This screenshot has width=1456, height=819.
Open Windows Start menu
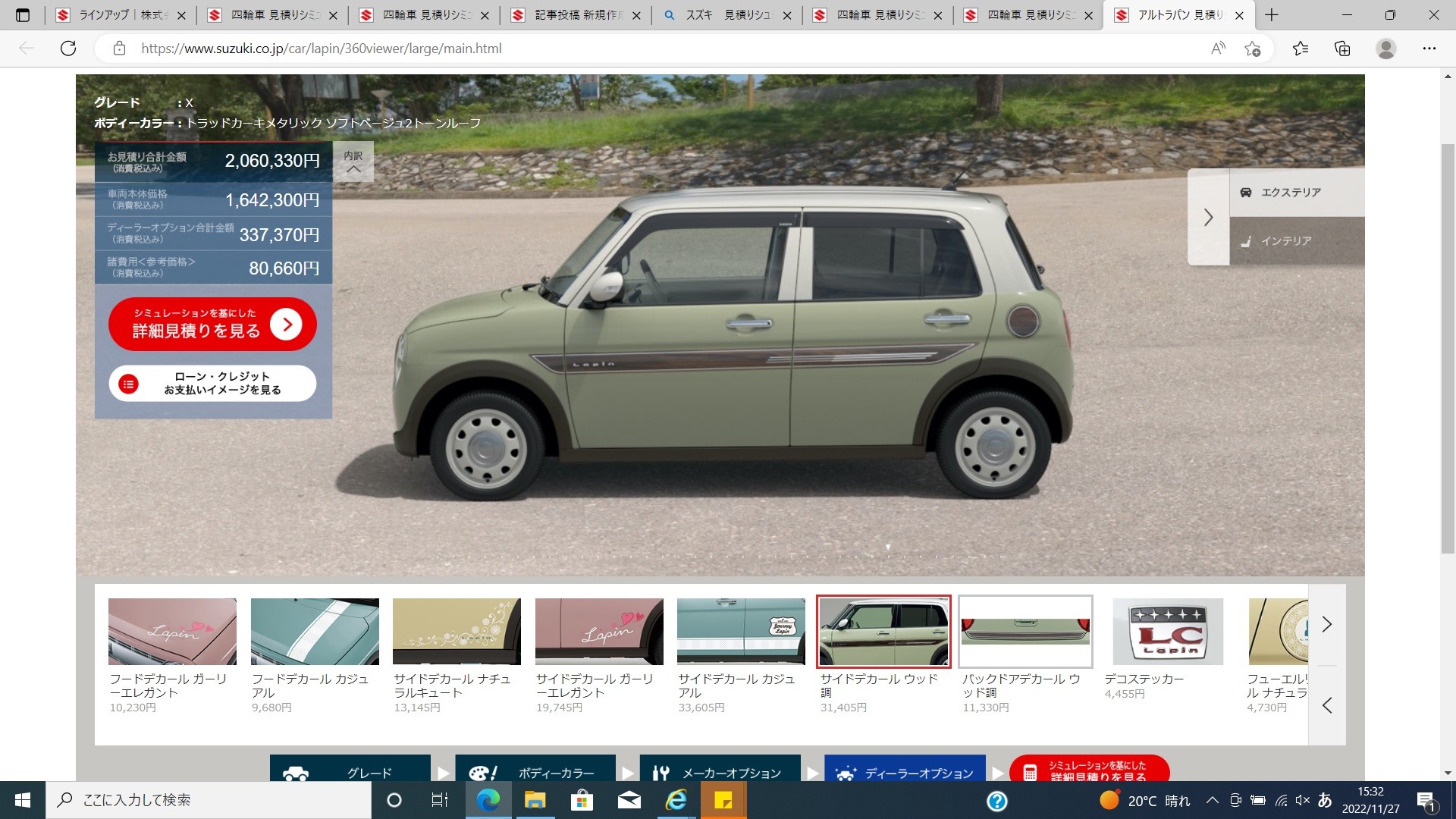23,800
